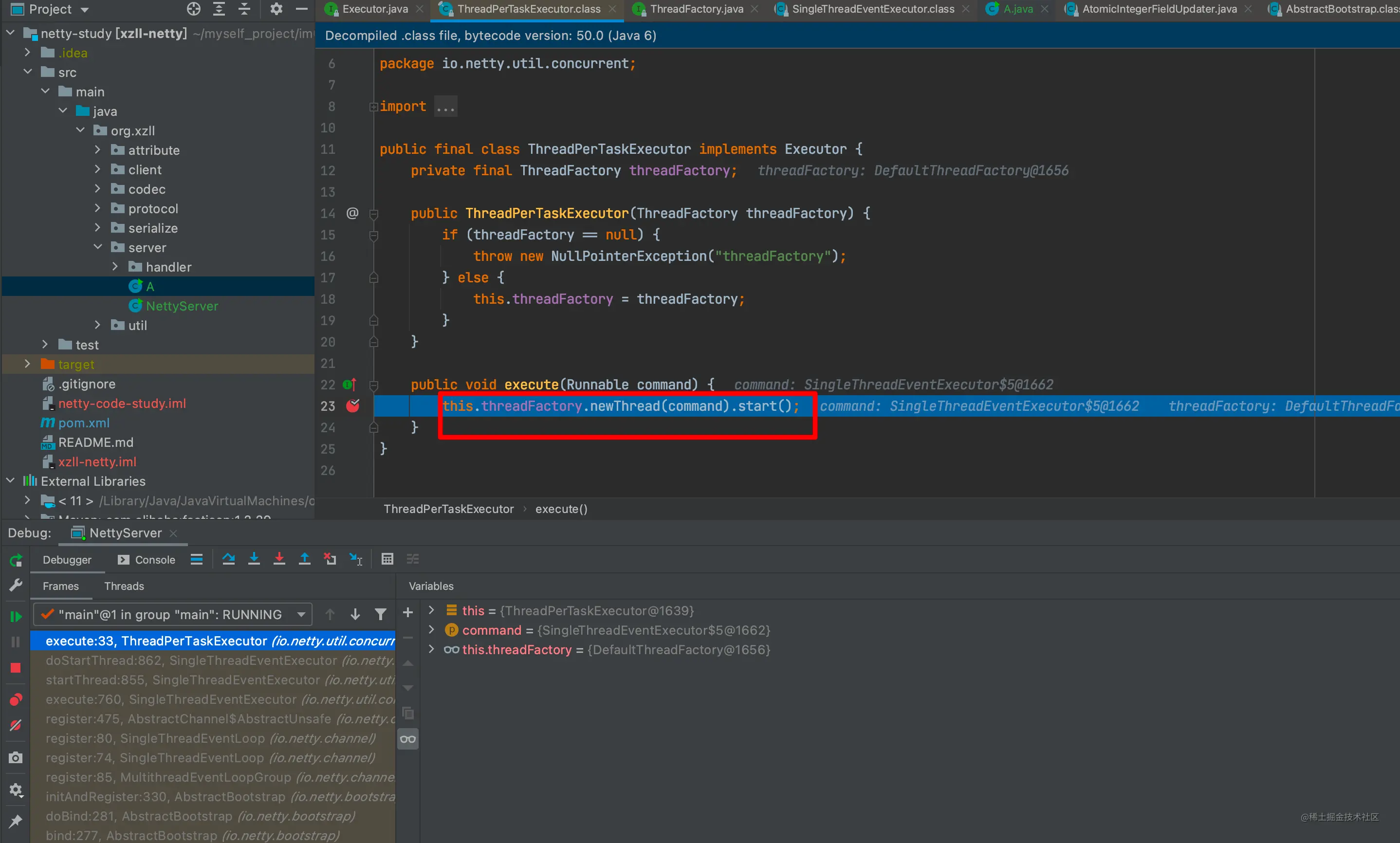
Task: Click Trace Current Stream Chain icon
Action: (x=413, y=560)
